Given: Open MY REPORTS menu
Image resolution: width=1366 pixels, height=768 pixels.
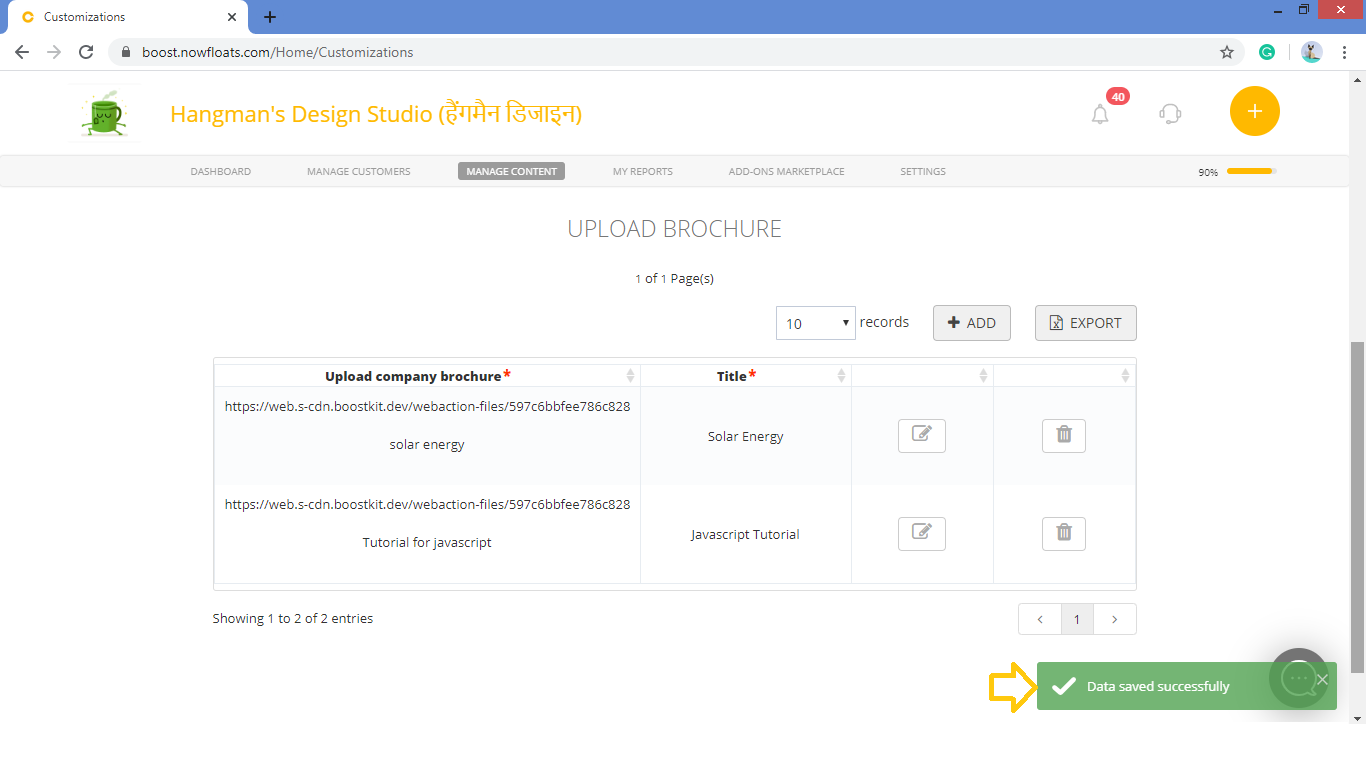Looking at the screenshot, I should tap(643, 171).
